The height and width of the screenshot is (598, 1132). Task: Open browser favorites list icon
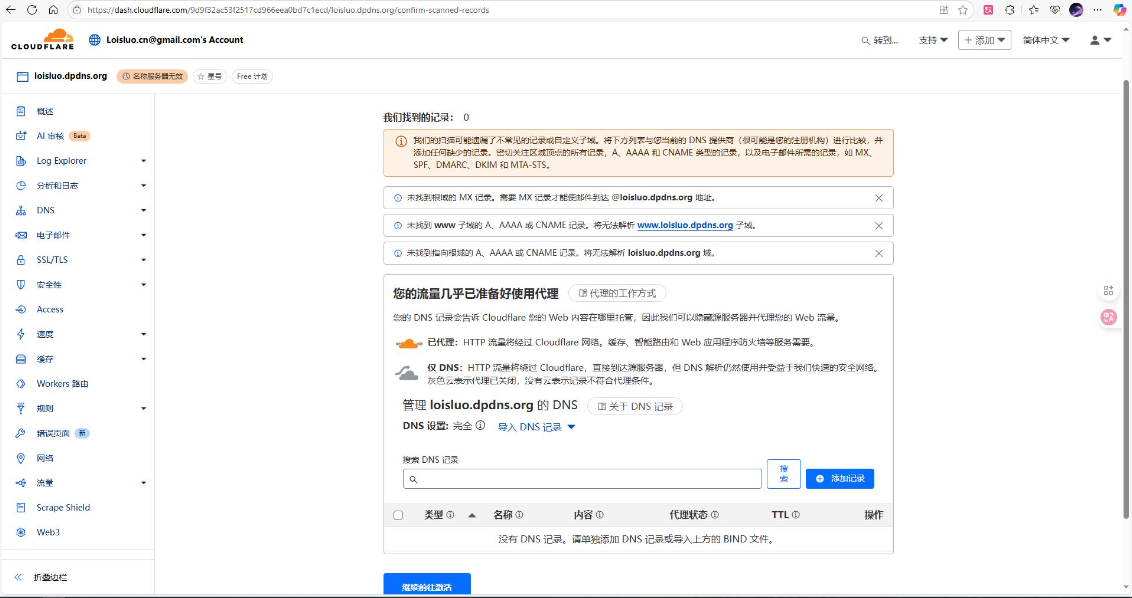pyautogui.click(x=1033, y=10)
